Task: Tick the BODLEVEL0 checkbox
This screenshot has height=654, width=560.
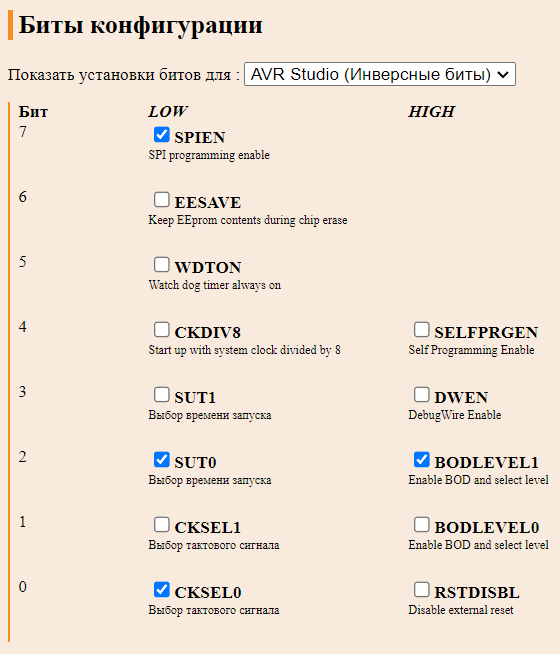Action: (422, 525)
